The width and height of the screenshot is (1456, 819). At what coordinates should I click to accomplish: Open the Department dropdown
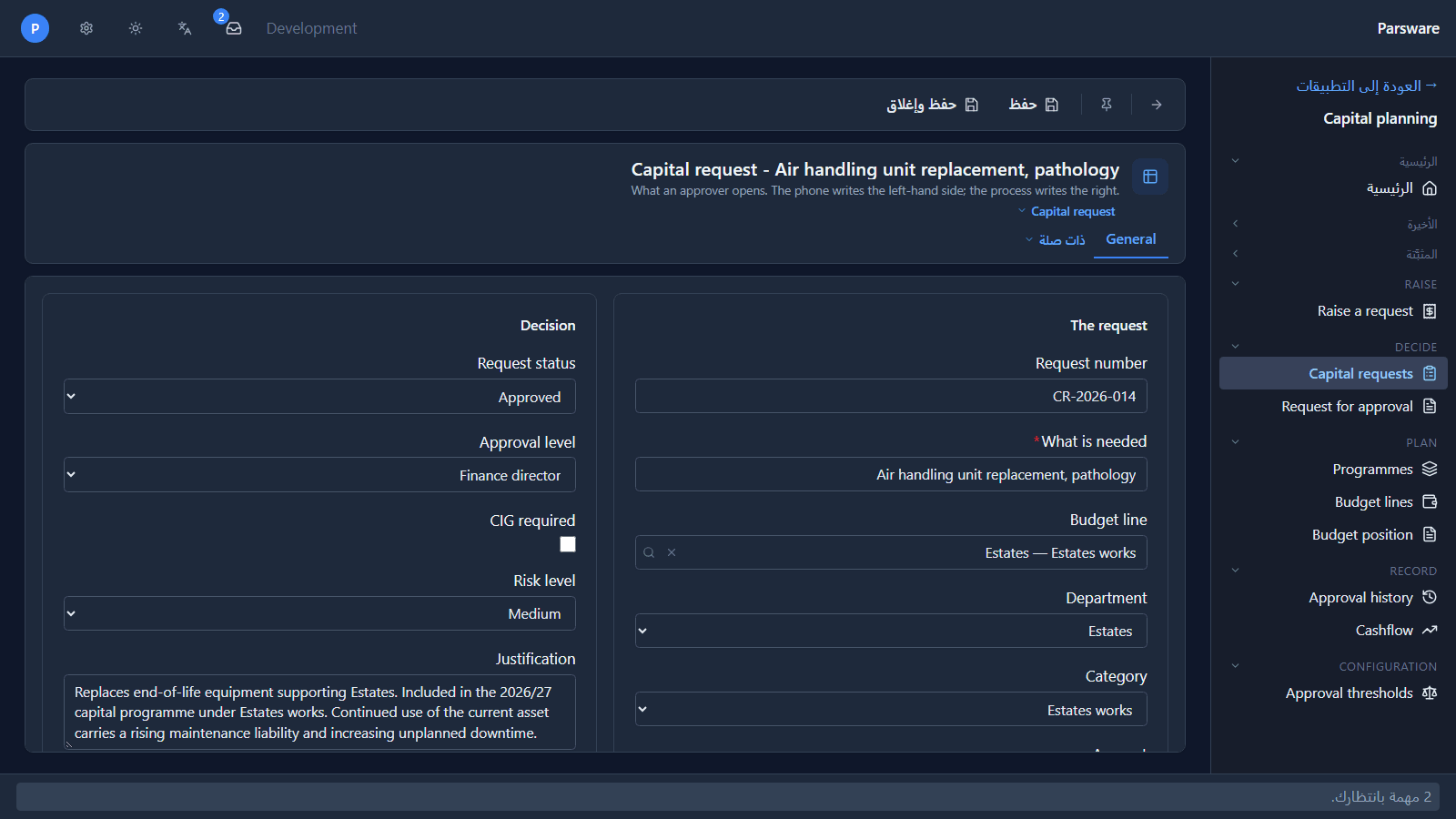[x=891, y=631]
